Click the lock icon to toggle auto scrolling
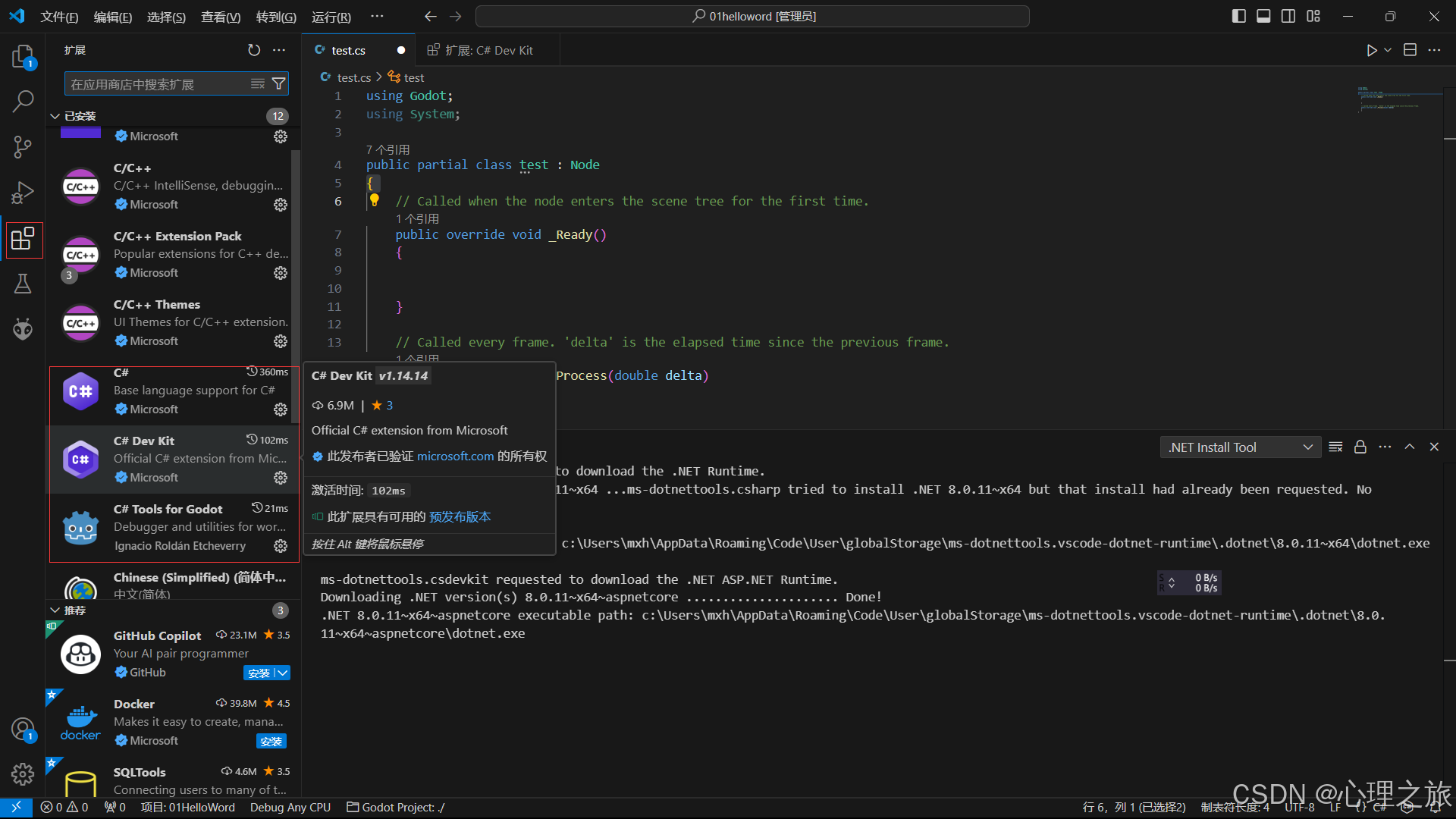1456x819 pixels. pyautogui.click(x=1360, y=447)
